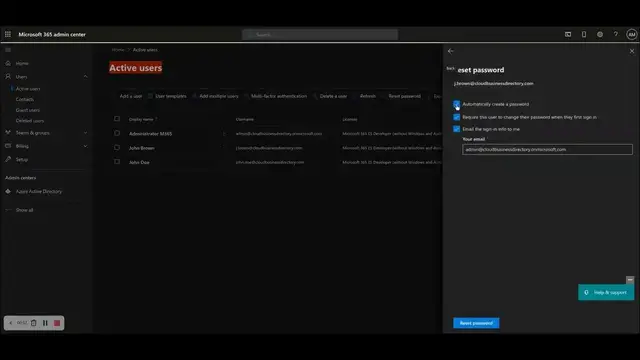This screenshot has height=360, width=640.
Task: Click Multi-factor authentication
Action: point(279,96)
